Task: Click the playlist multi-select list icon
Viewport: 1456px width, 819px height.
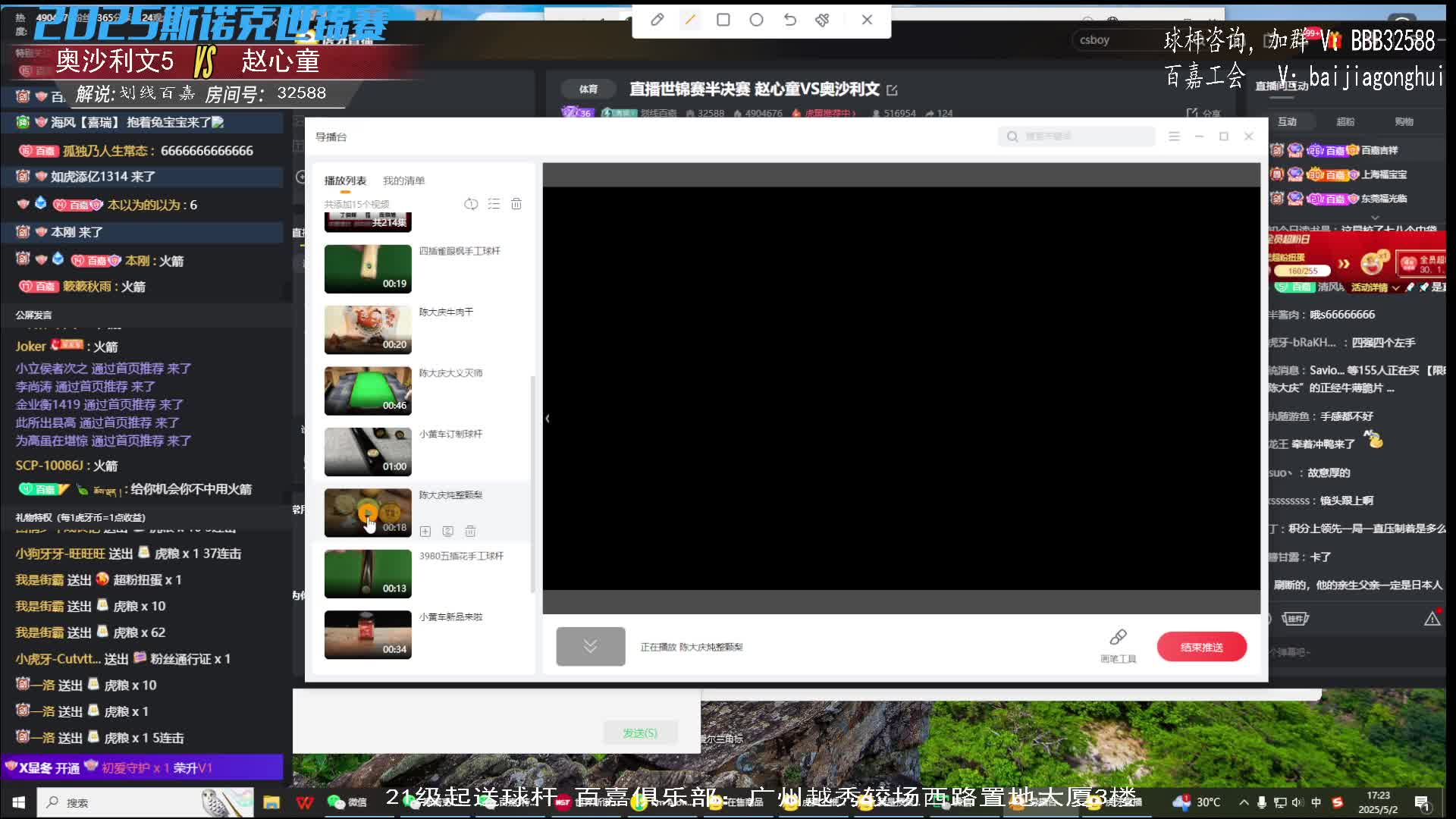Action: click(x=494, y=204)
